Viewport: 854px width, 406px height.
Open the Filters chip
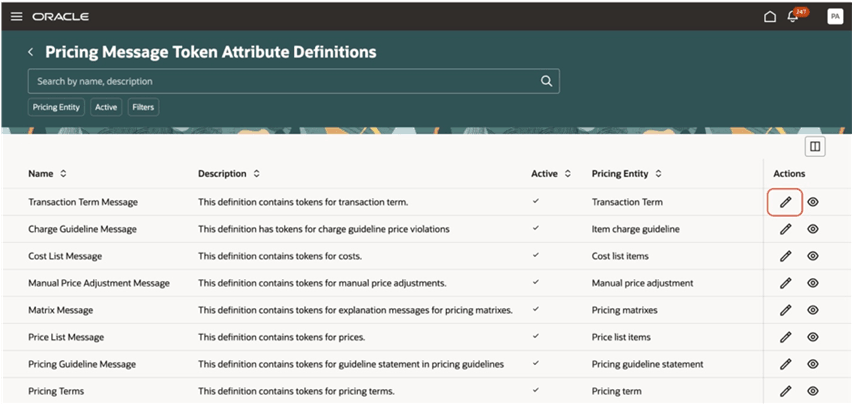(143, 107)
